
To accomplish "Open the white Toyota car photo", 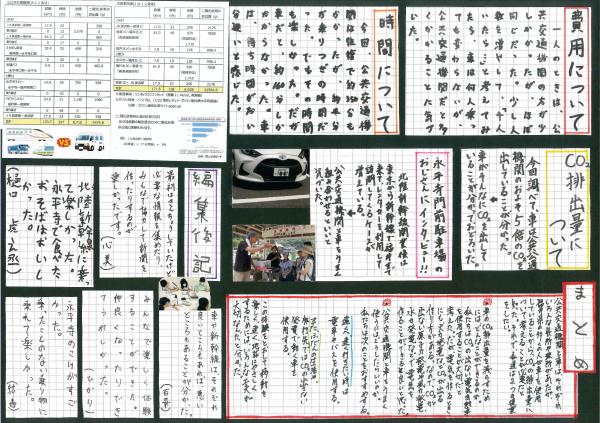I will pyautogui.click(x=271, y=178).
